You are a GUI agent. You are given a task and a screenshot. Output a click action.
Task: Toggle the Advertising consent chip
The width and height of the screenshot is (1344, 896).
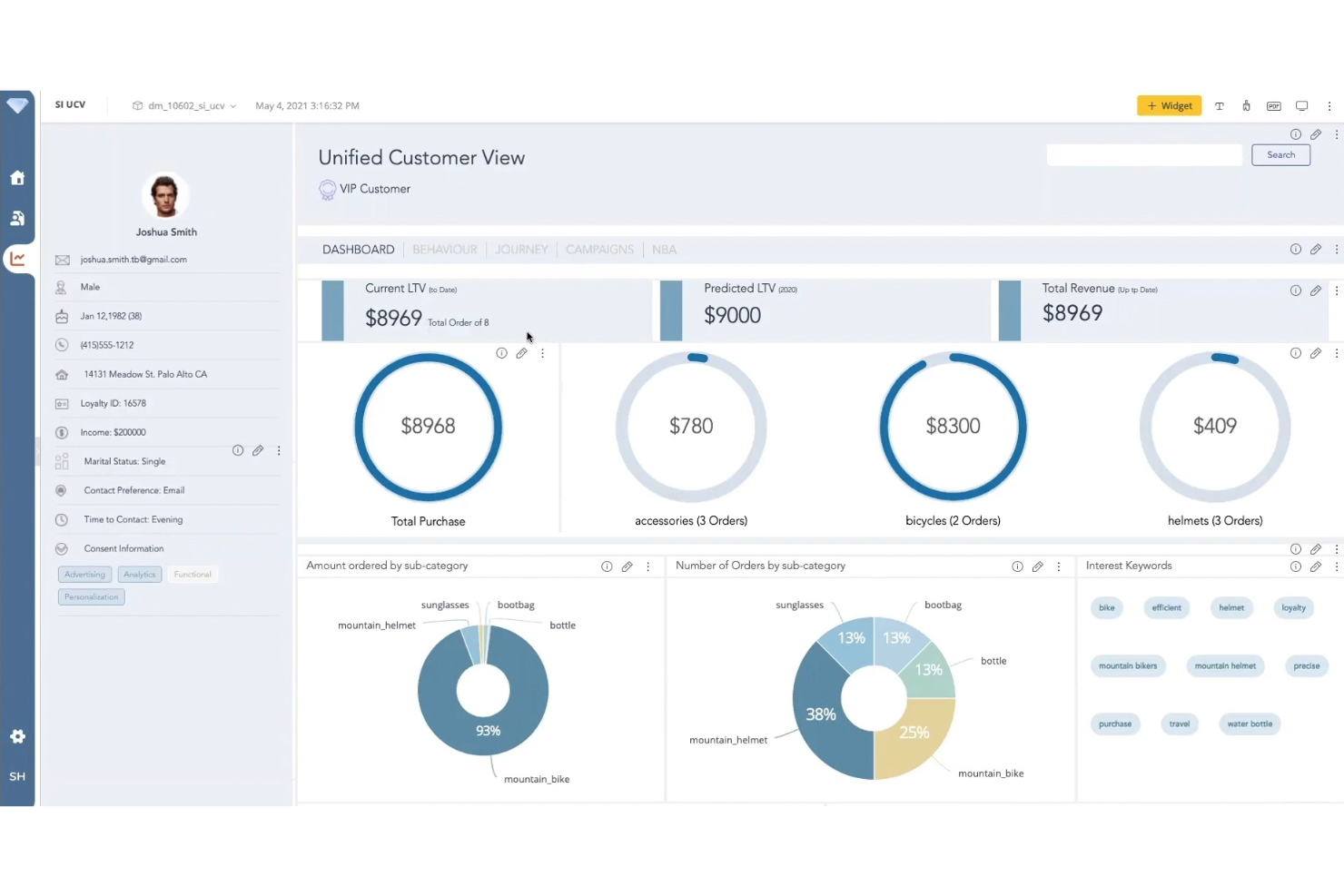pos(84,574)
